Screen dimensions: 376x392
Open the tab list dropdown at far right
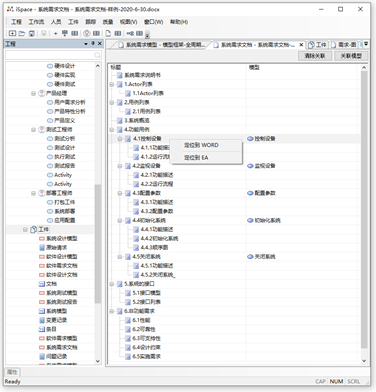coord(366,44)
